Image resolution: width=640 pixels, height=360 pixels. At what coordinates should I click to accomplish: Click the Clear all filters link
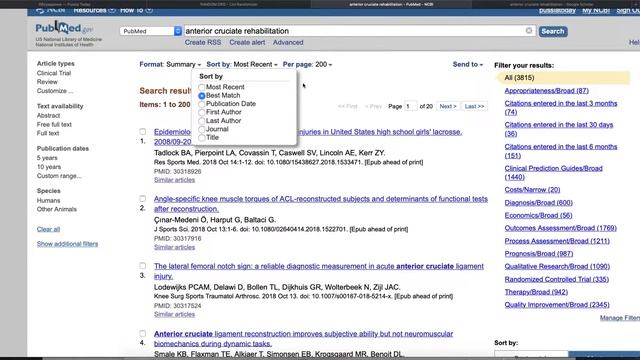[48, 229]
